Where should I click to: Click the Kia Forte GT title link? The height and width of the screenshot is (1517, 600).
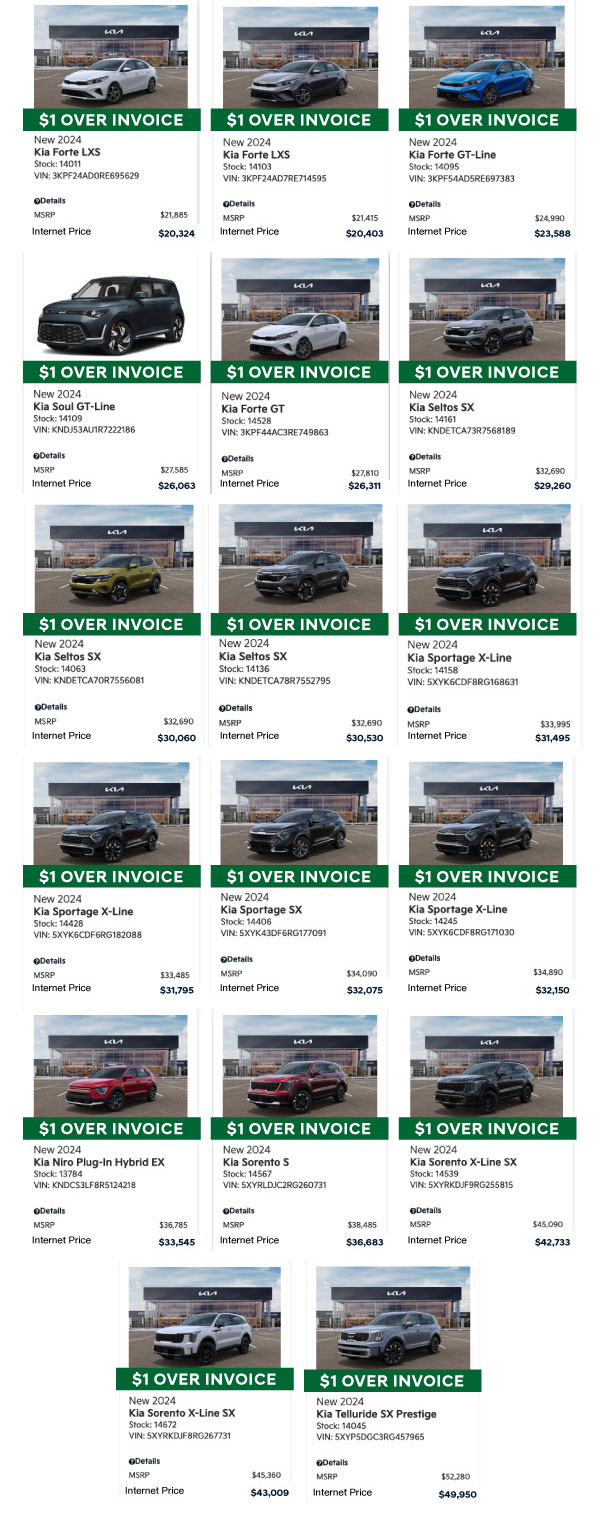(x=253, y=409)
